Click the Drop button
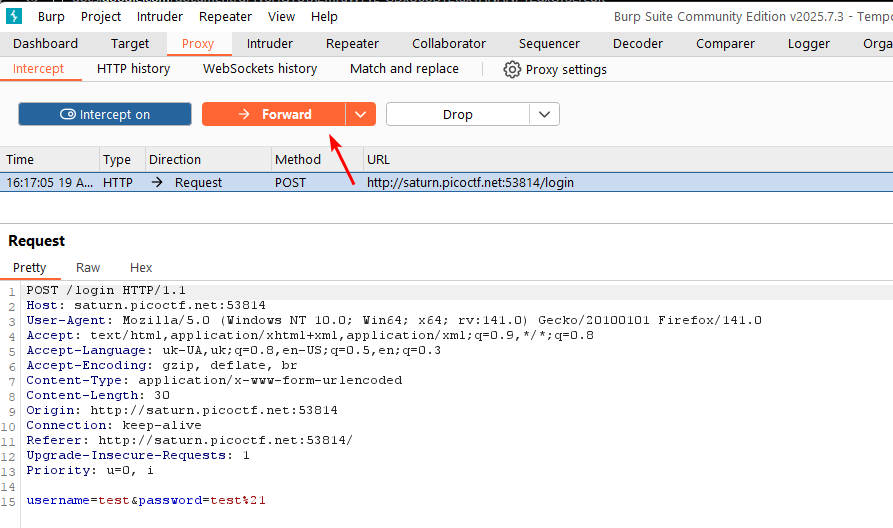 [x=457, y=114]
